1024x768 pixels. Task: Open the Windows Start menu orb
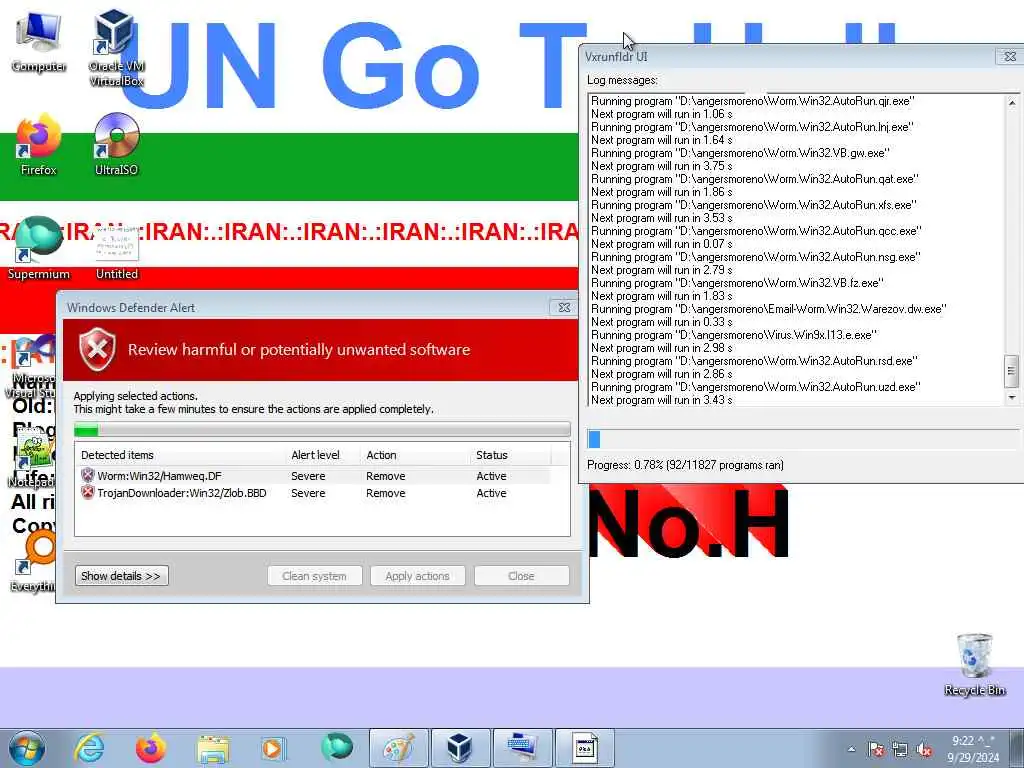pos(26,748)
